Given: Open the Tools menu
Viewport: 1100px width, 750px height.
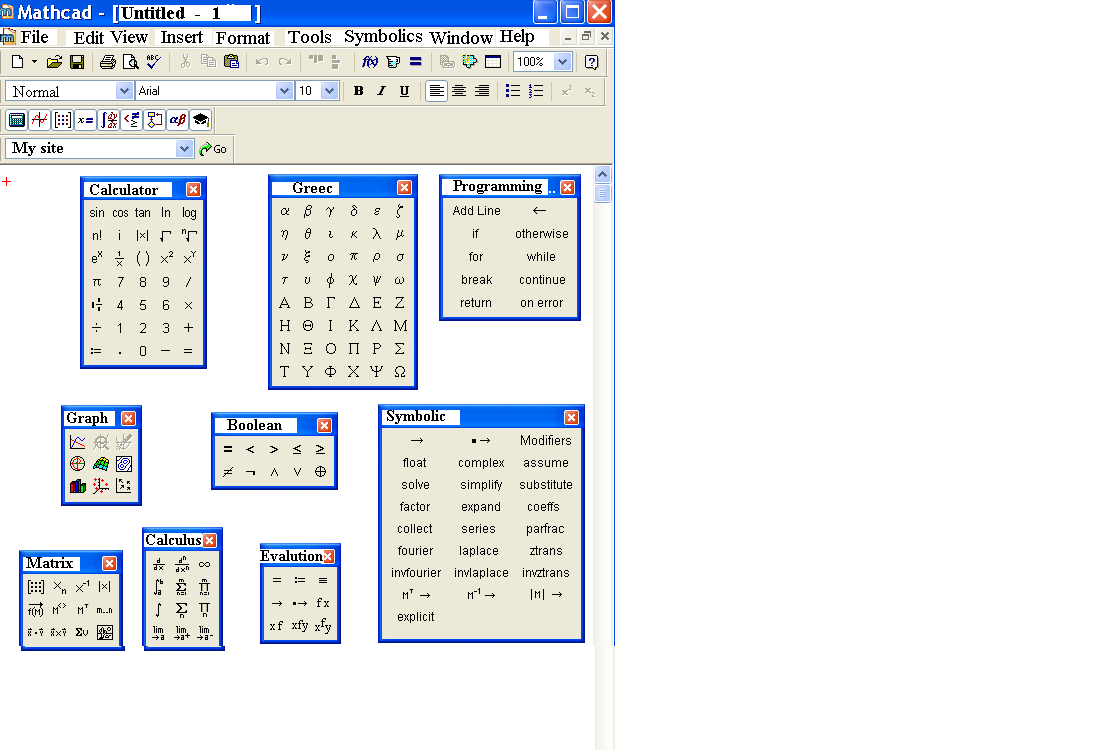Looking at the screenshot, I should [309, 37].
